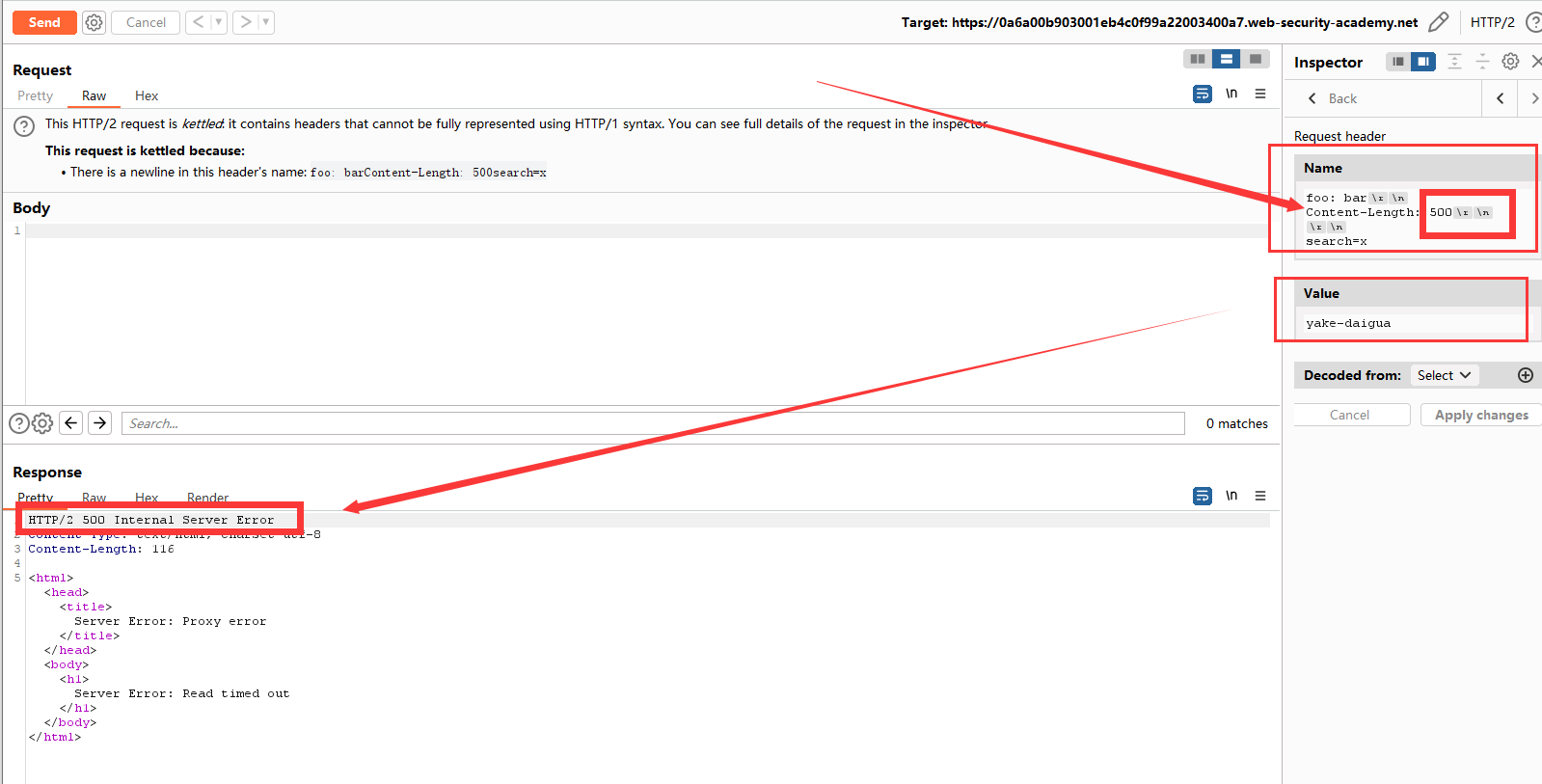The width and height of the screenshot is (1542, 784).
Task: Click the Request header label
Action: [1339, 136]
